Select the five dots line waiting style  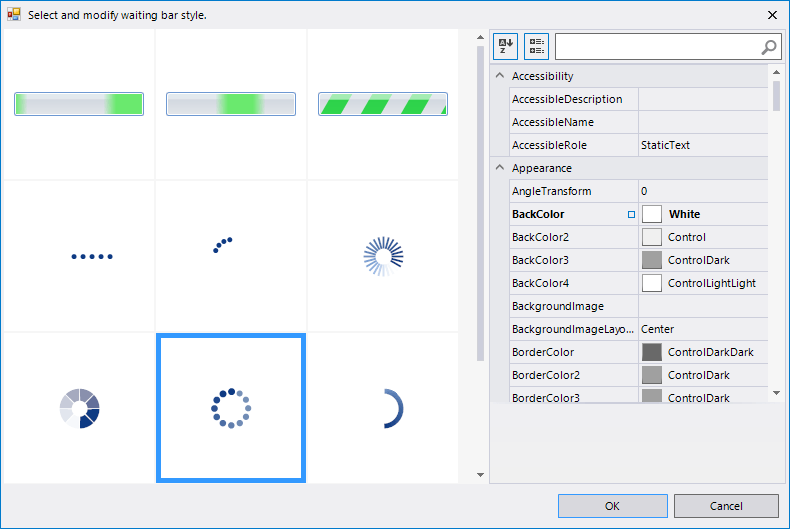tap(92, 257)
